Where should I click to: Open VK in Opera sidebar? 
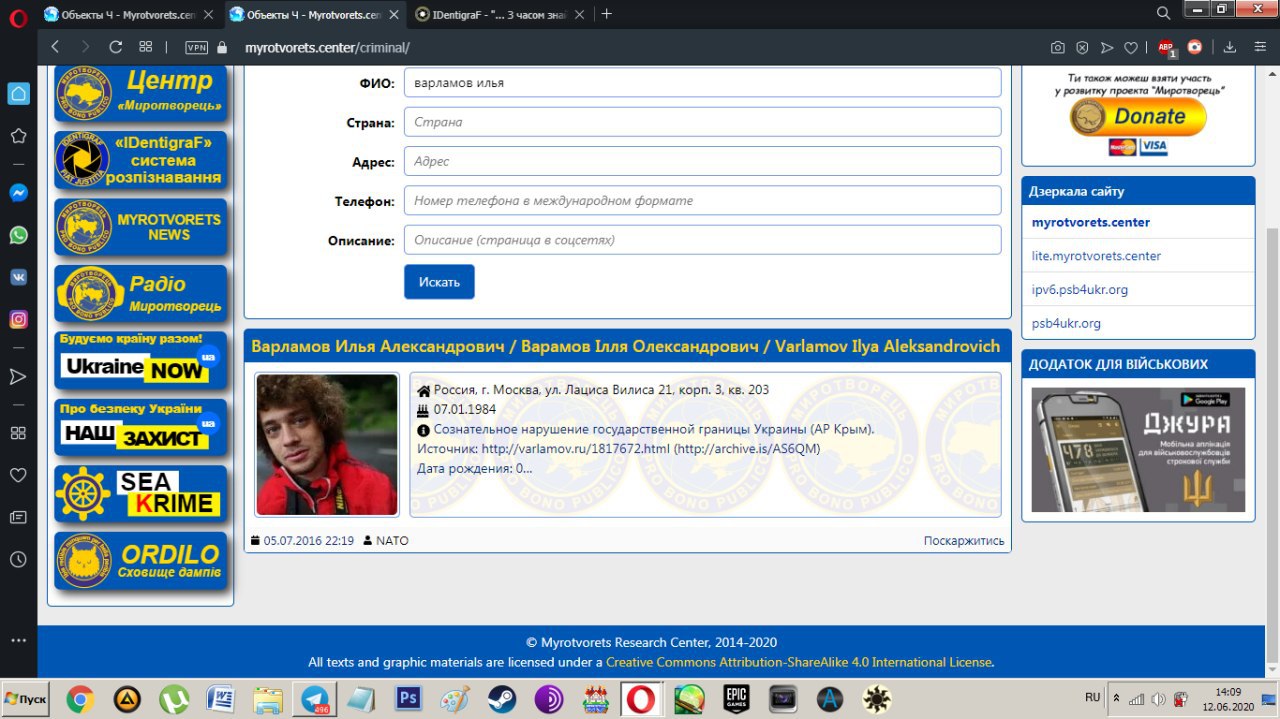[18, 277]
